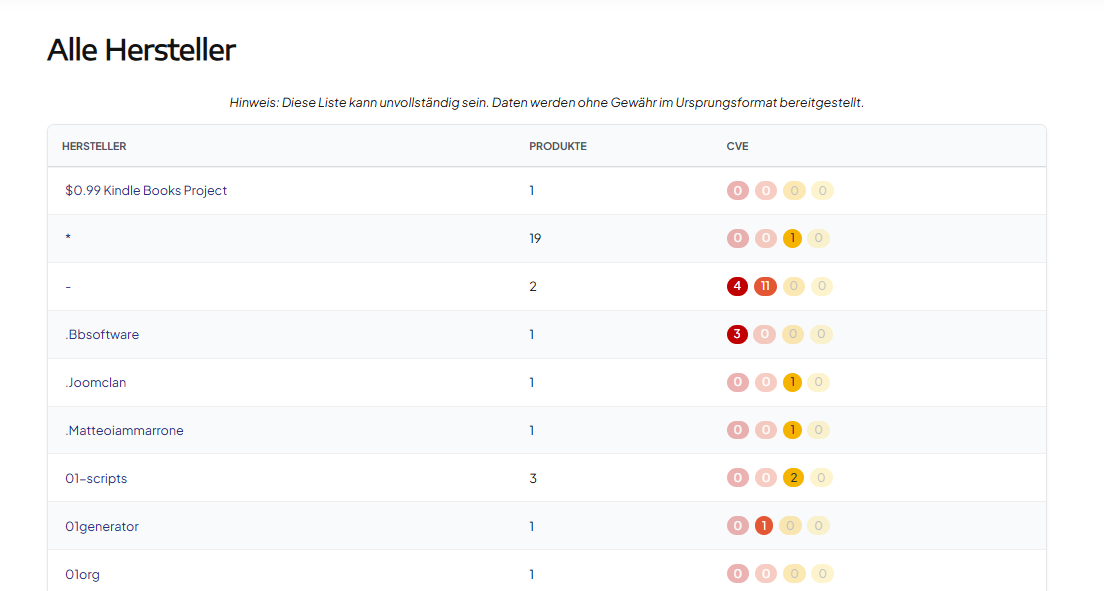This screenshot has height=591, width=1104.
Task: Open the .Bbsoftware manufacturer link
Action: (102, 334)
